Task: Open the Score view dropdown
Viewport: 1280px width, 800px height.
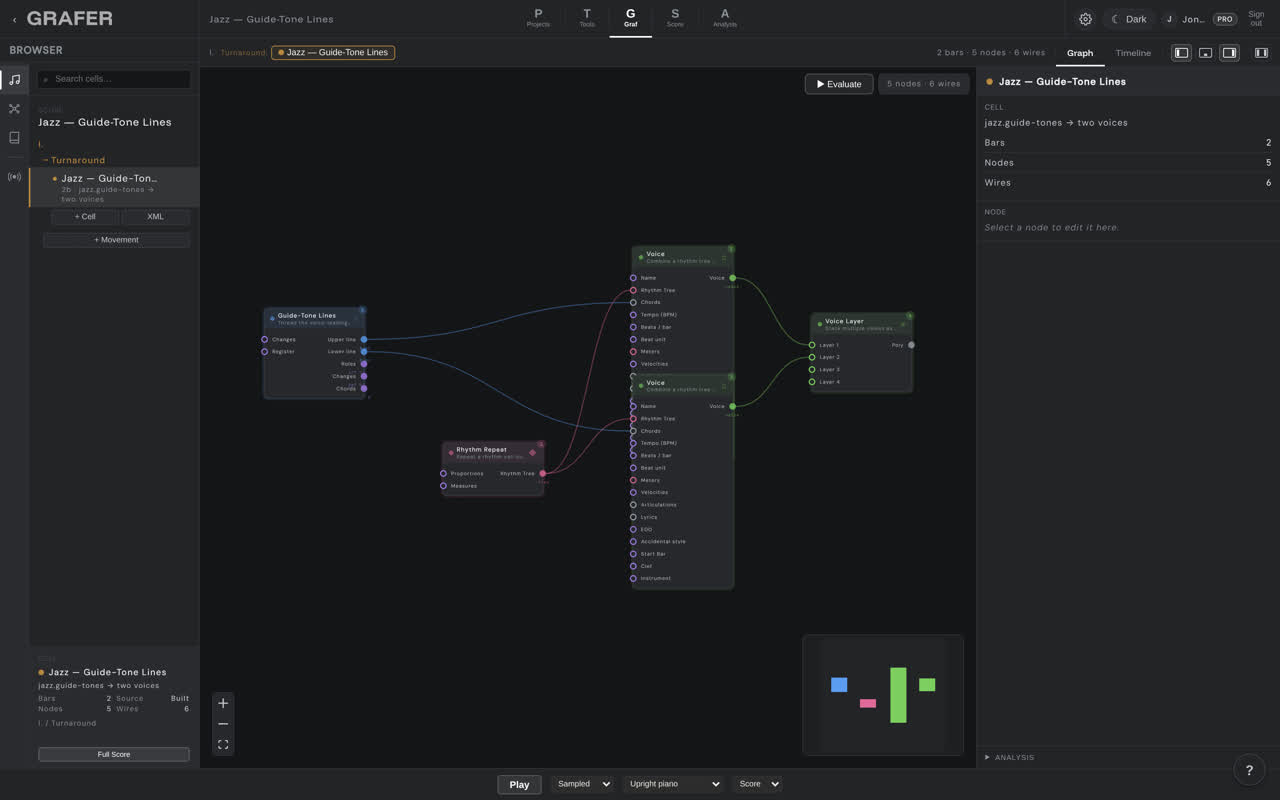Action: pyautogui.click(x=757, y=784)
